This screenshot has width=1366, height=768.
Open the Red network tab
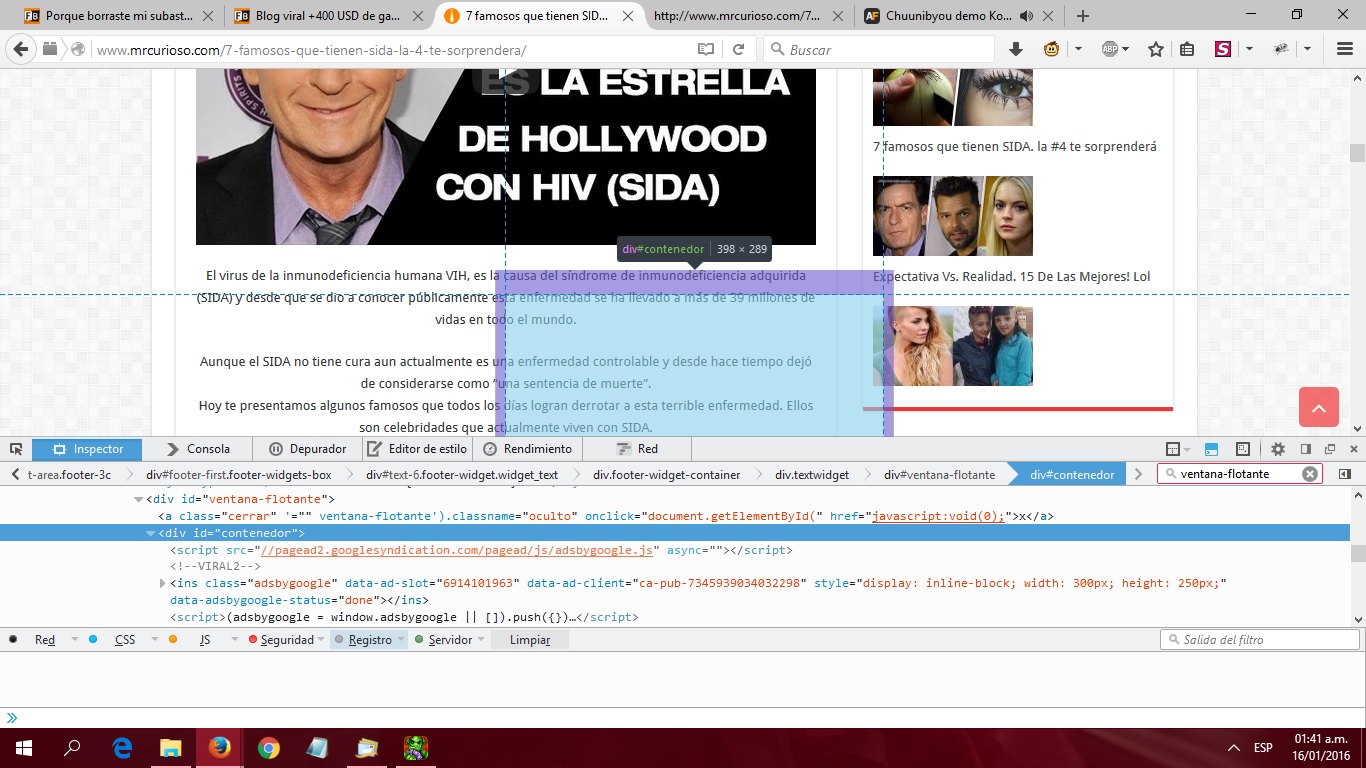click(637, 449)
